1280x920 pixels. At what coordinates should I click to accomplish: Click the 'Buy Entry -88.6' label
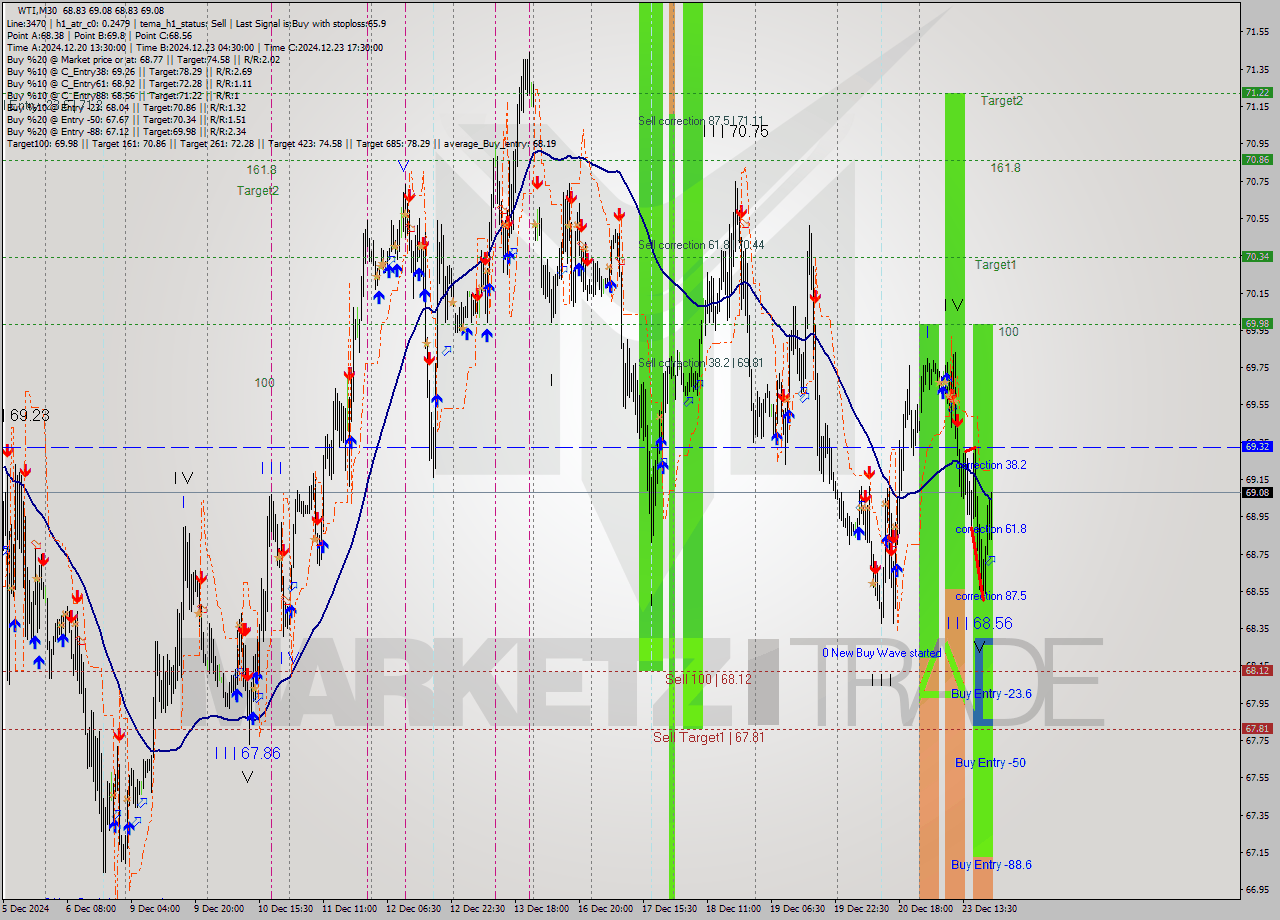coord(991,865)
